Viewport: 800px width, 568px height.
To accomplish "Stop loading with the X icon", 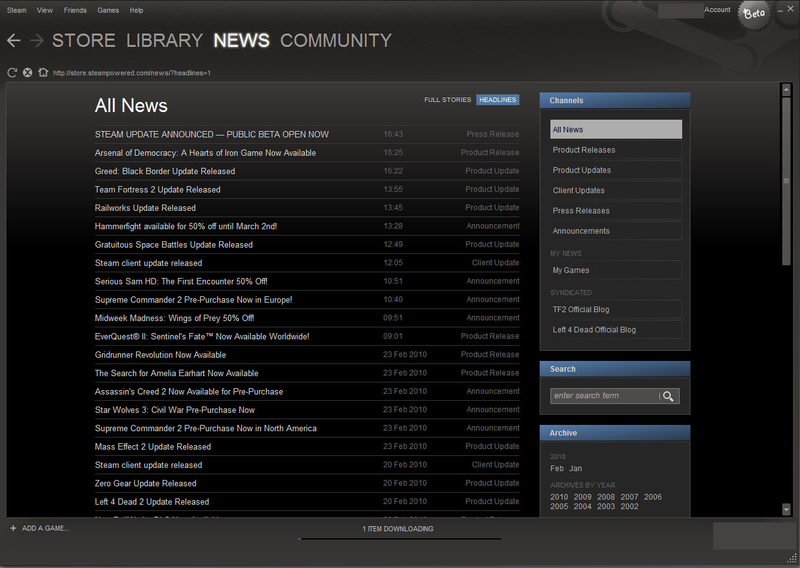I will point(28,72).
